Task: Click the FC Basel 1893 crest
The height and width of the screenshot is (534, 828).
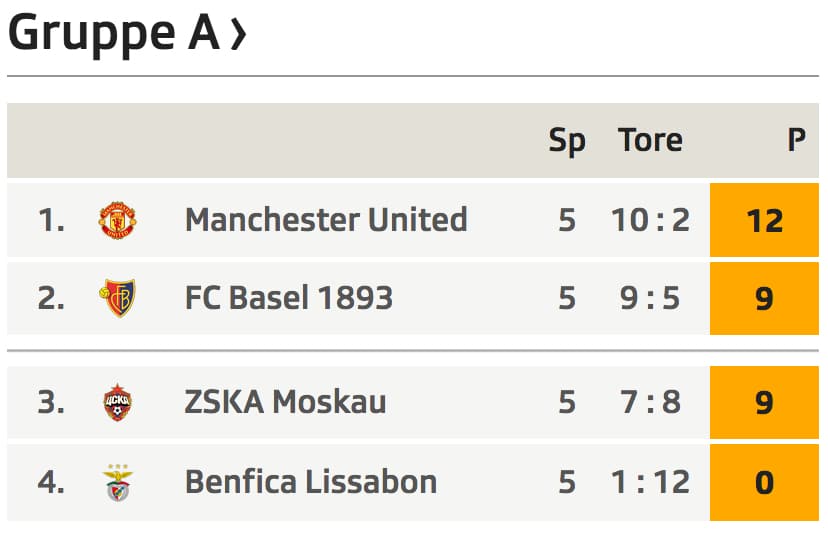Action: point(117,298)
